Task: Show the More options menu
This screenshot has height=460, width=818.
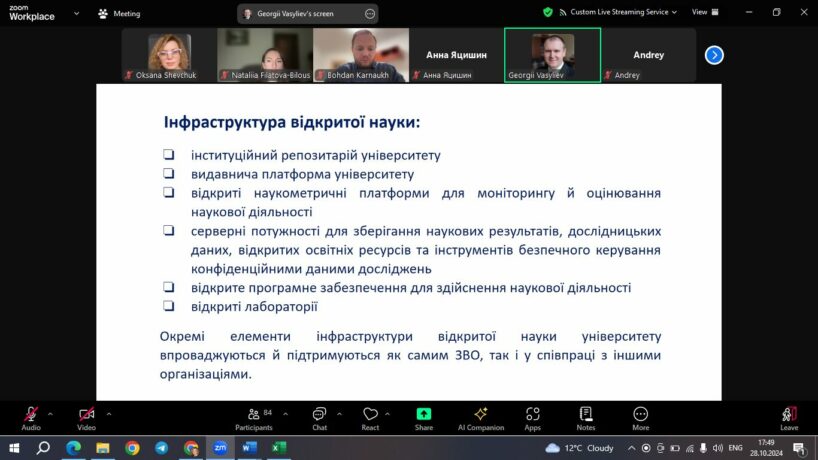Action: tap(640, 416)
